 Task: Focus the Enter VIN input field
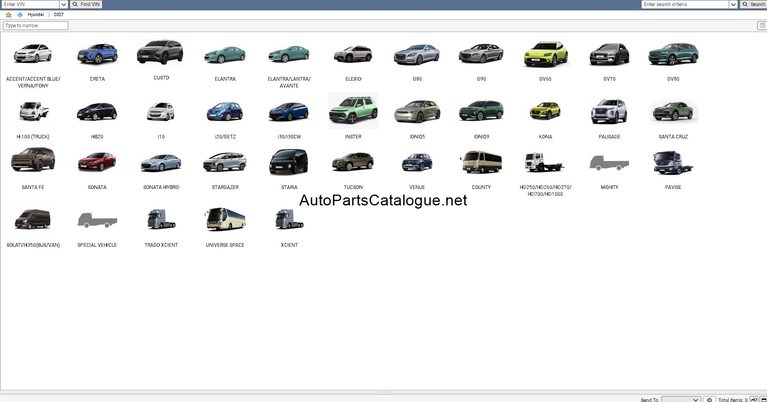pos(30,4)
